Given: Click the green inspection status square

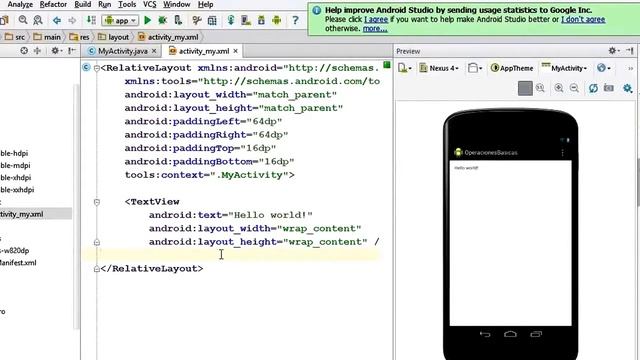Looking at the screenshot, I should [x=387, y=64].
